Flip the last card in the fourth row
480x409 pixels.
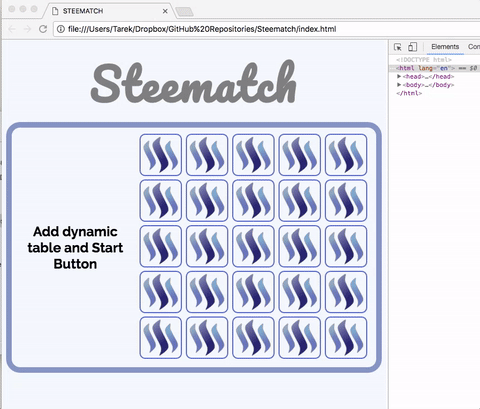346,292
